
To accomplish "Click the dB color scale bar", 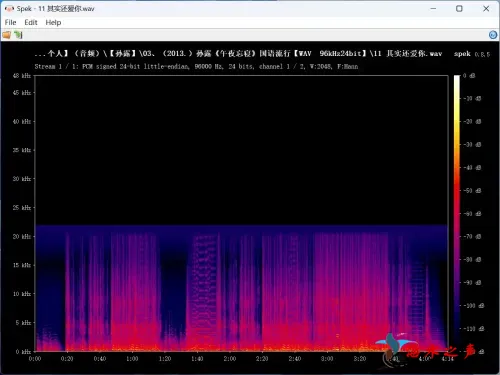I will coord(457,213).
